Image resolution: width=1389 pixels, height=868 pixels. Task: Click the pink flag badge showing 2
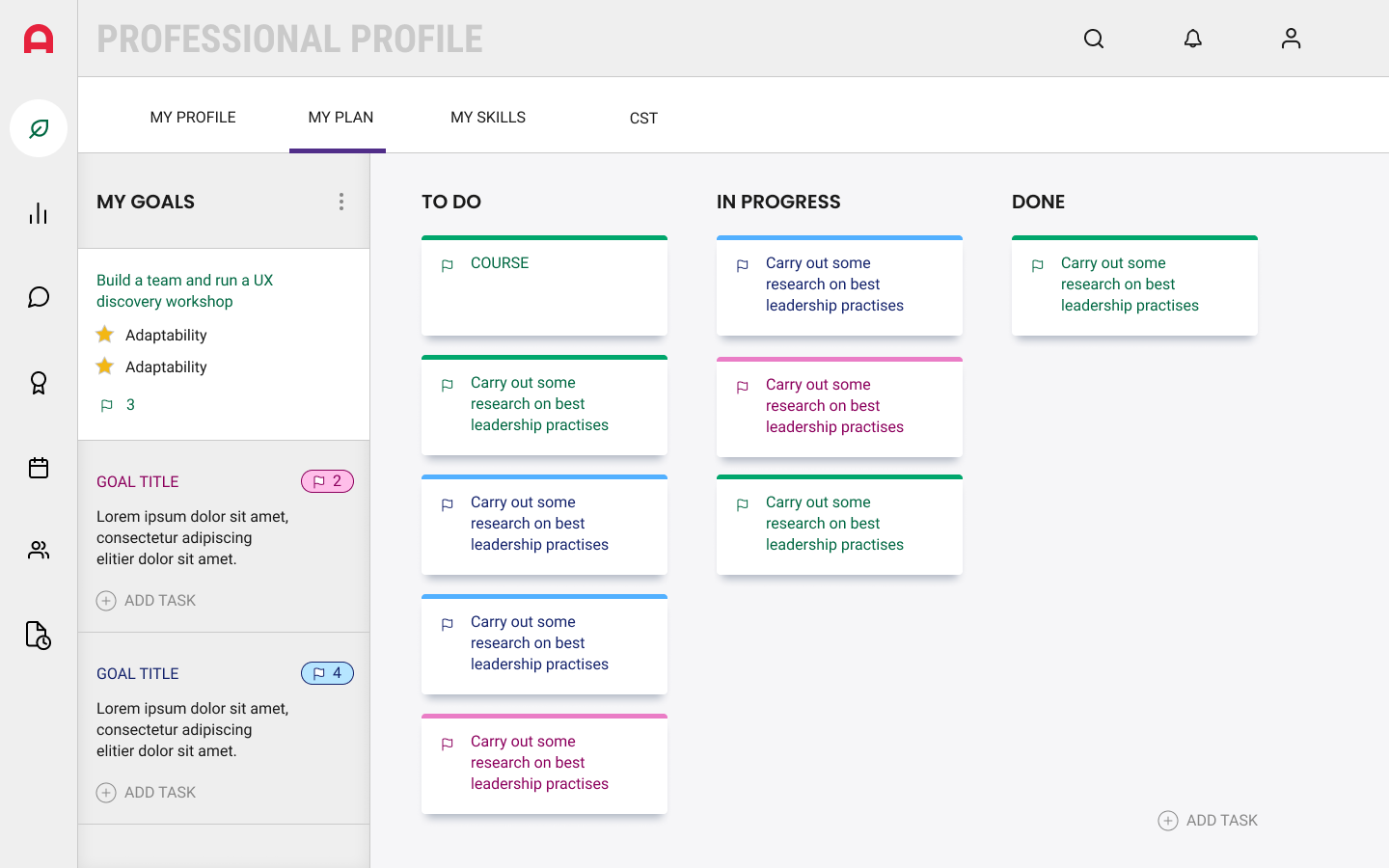click(x=328, y=481)
